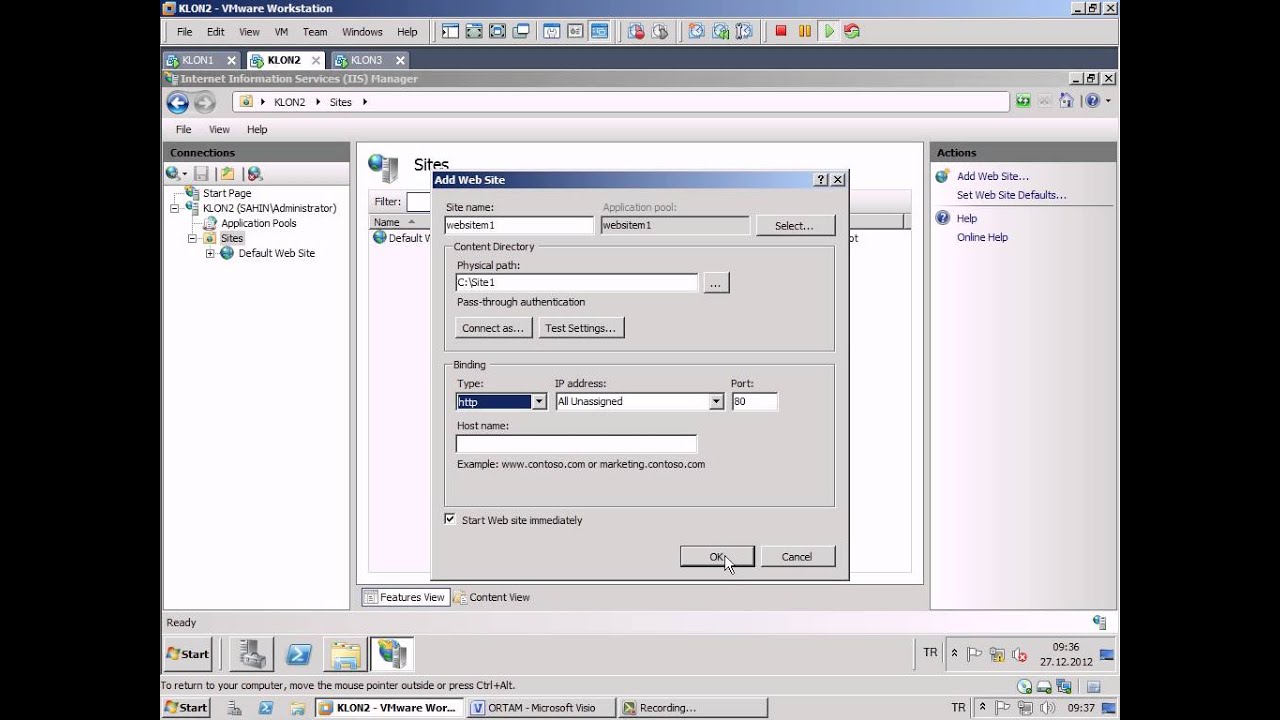Click the green refresh icon by address bar
This screenshot has height=720, width=1280.
pos(1023,101)
